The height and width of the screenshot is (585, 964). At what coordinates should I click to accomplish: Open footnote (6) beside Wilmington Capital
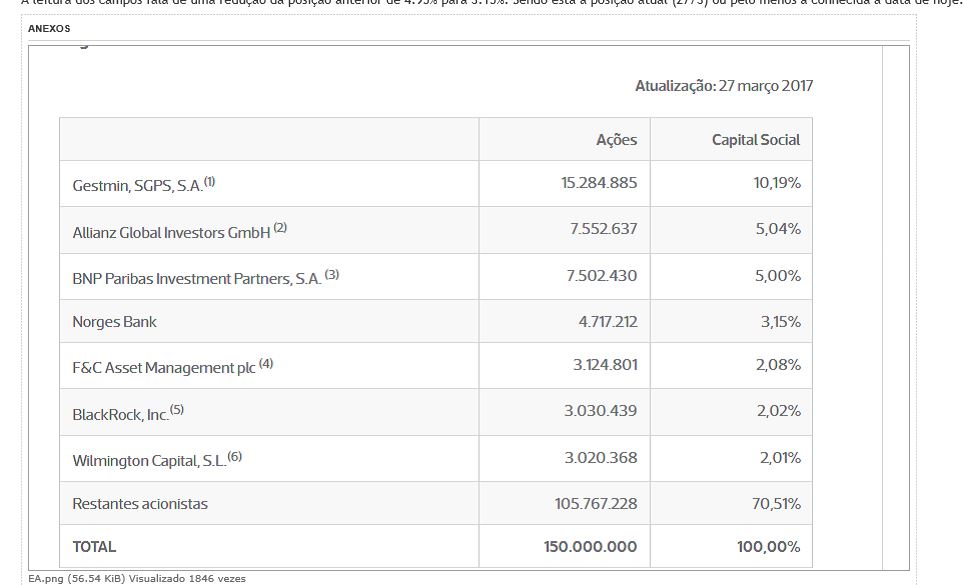(x=235, y=457)
